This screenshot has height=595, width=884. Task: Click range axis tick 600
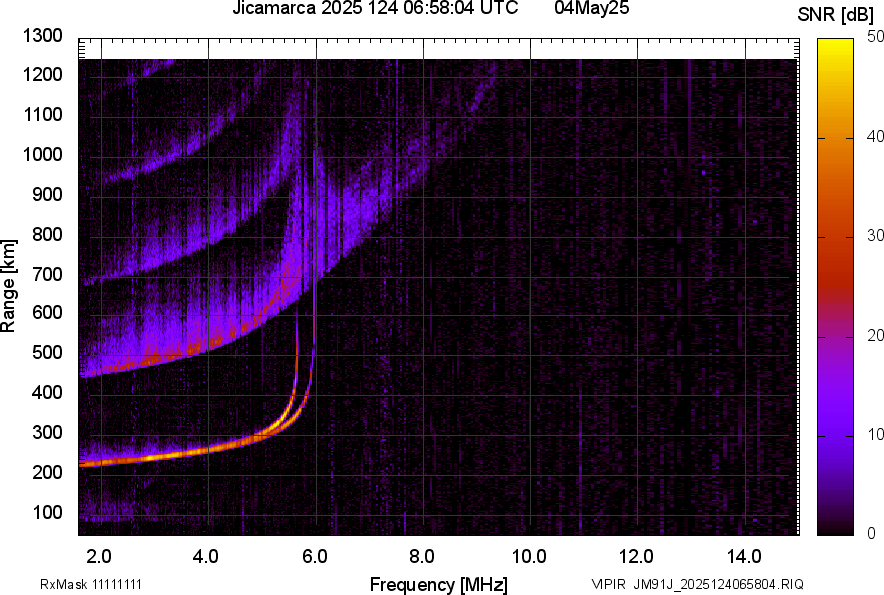pyautogui.click(x=47, y=312)
